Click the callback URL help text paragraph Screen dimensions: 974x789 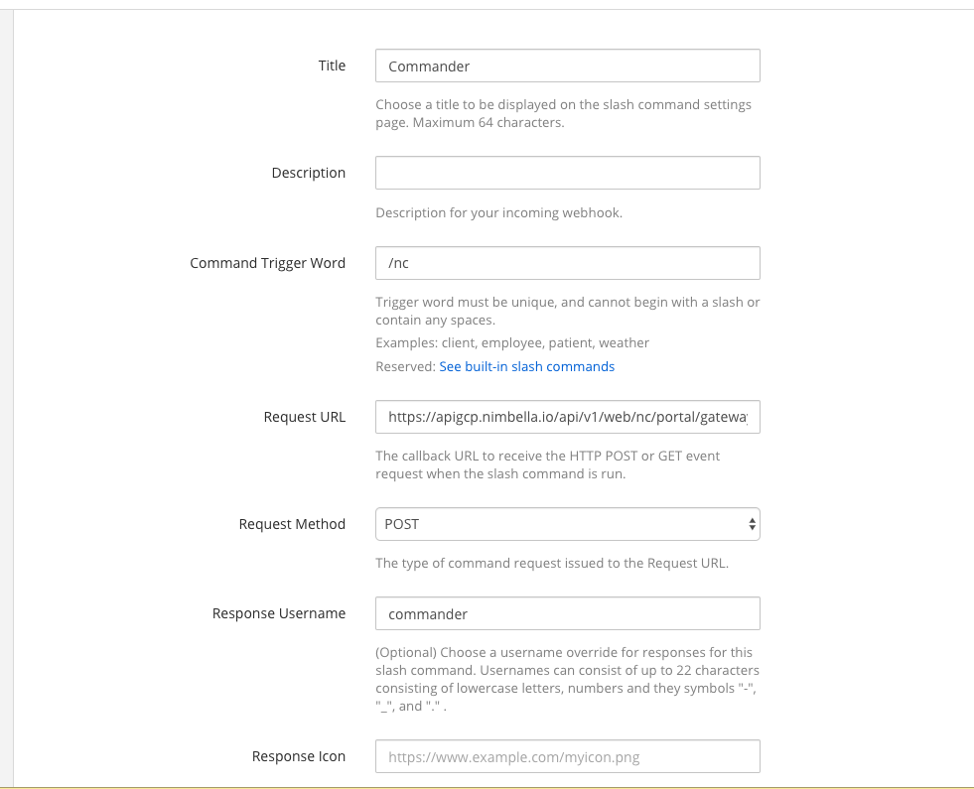click(548, 464)
